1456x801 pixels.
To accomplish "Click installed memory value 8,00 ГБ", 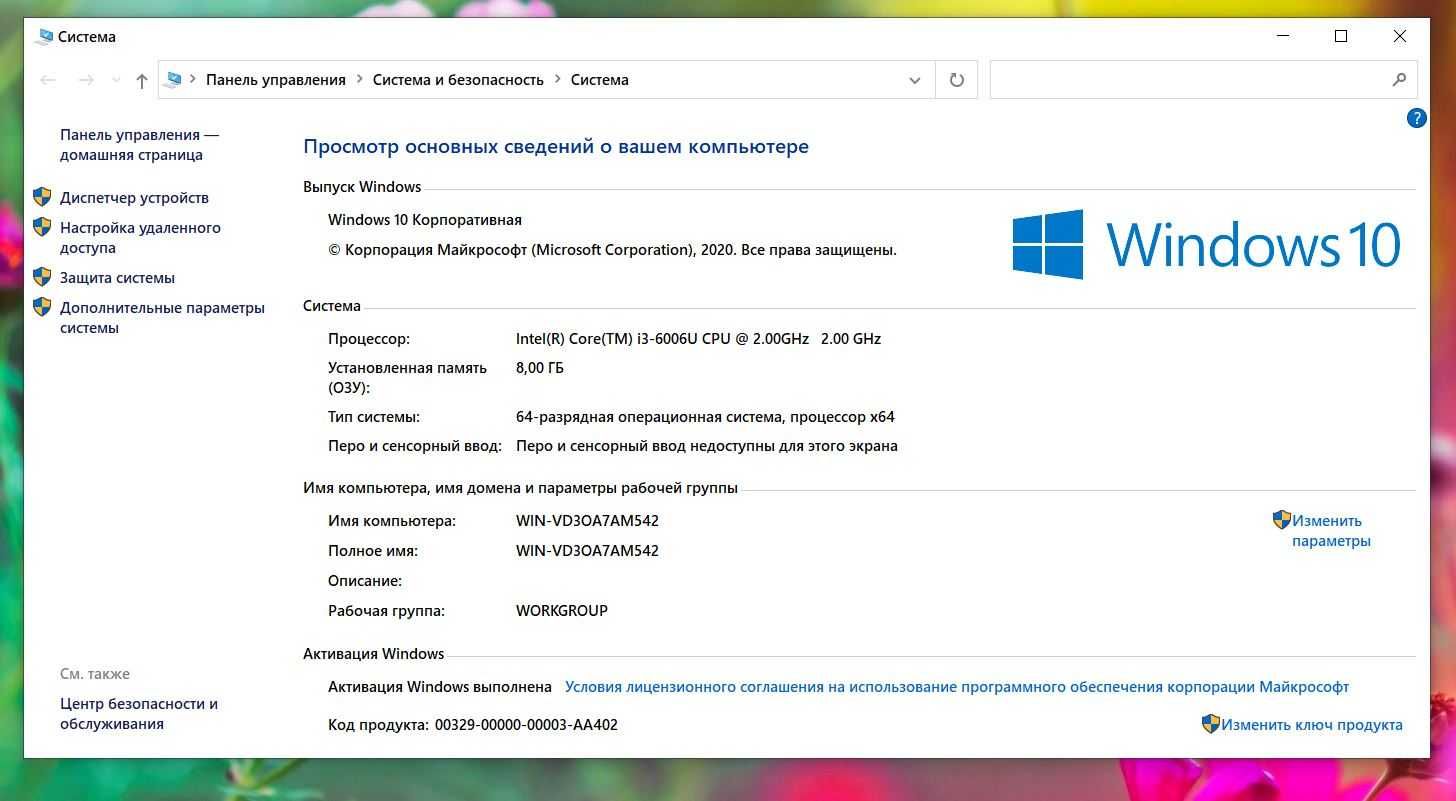I will 540,368.
